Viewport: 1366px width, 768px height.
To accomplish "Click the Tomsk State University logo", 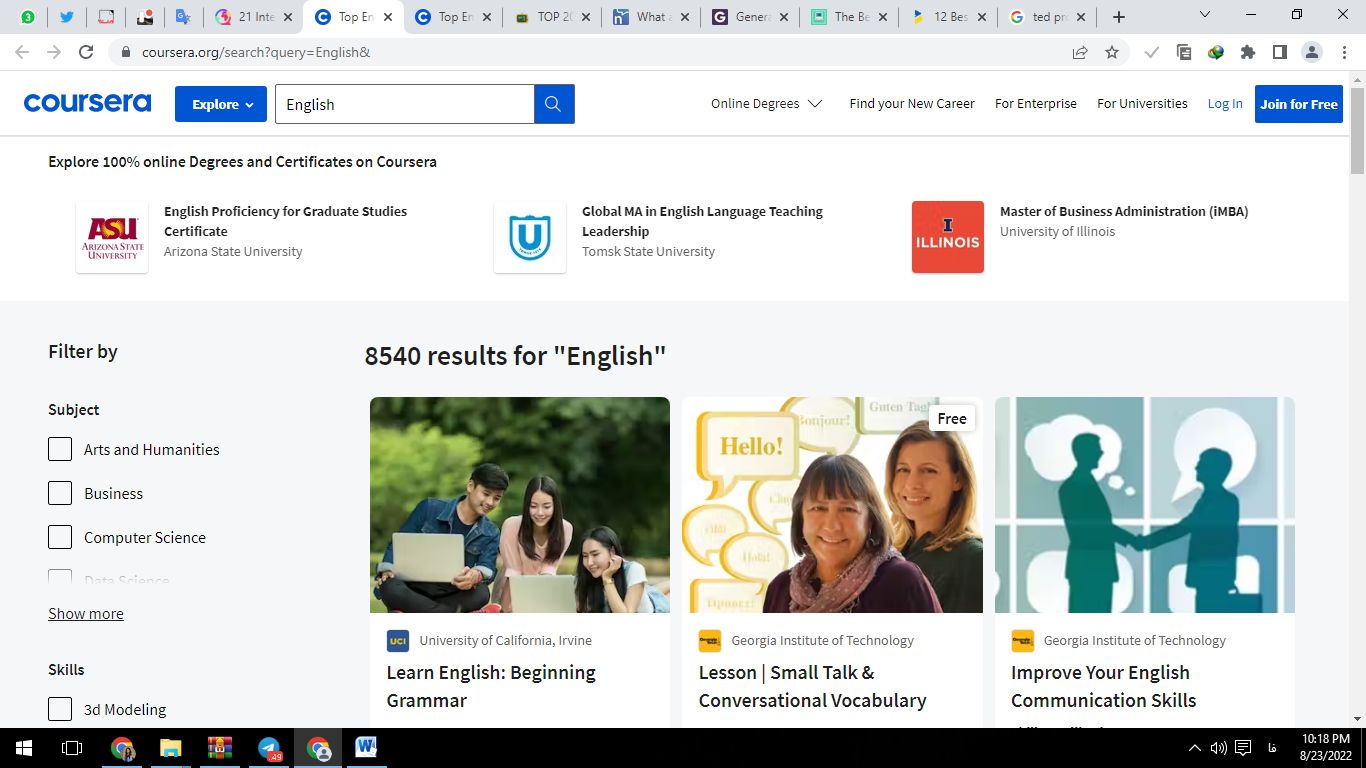I will coord(530,237).
